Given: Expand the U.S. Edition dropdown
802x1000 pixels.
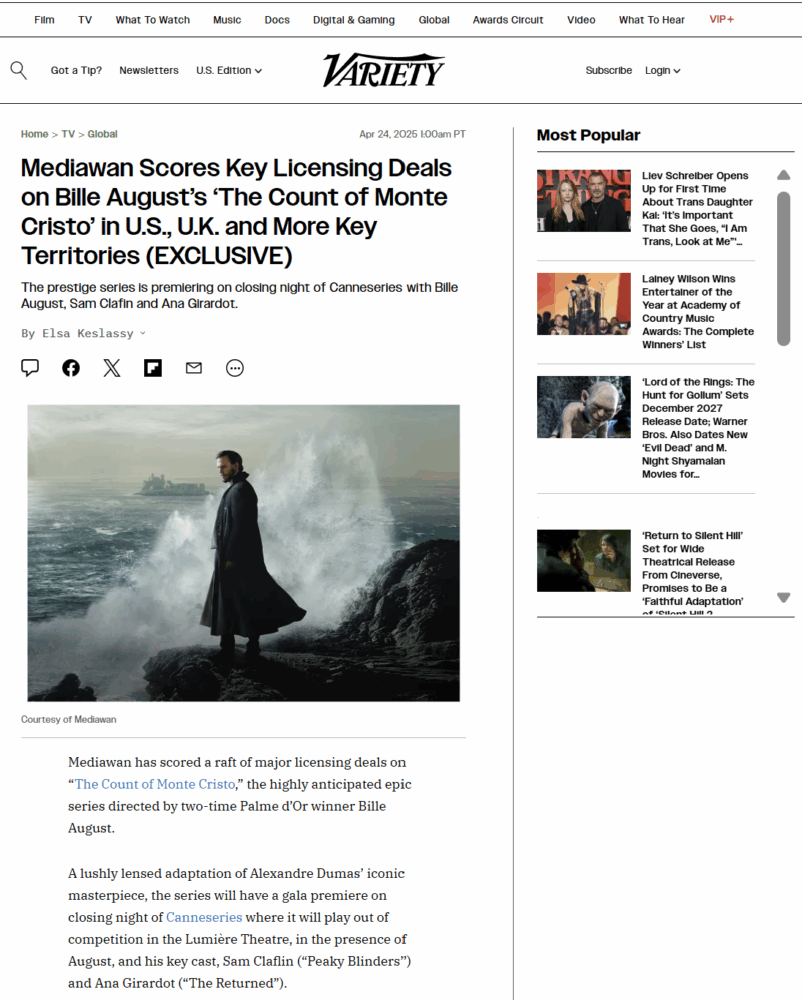Looking at the screenshot, I should click(x=229, y=70).
